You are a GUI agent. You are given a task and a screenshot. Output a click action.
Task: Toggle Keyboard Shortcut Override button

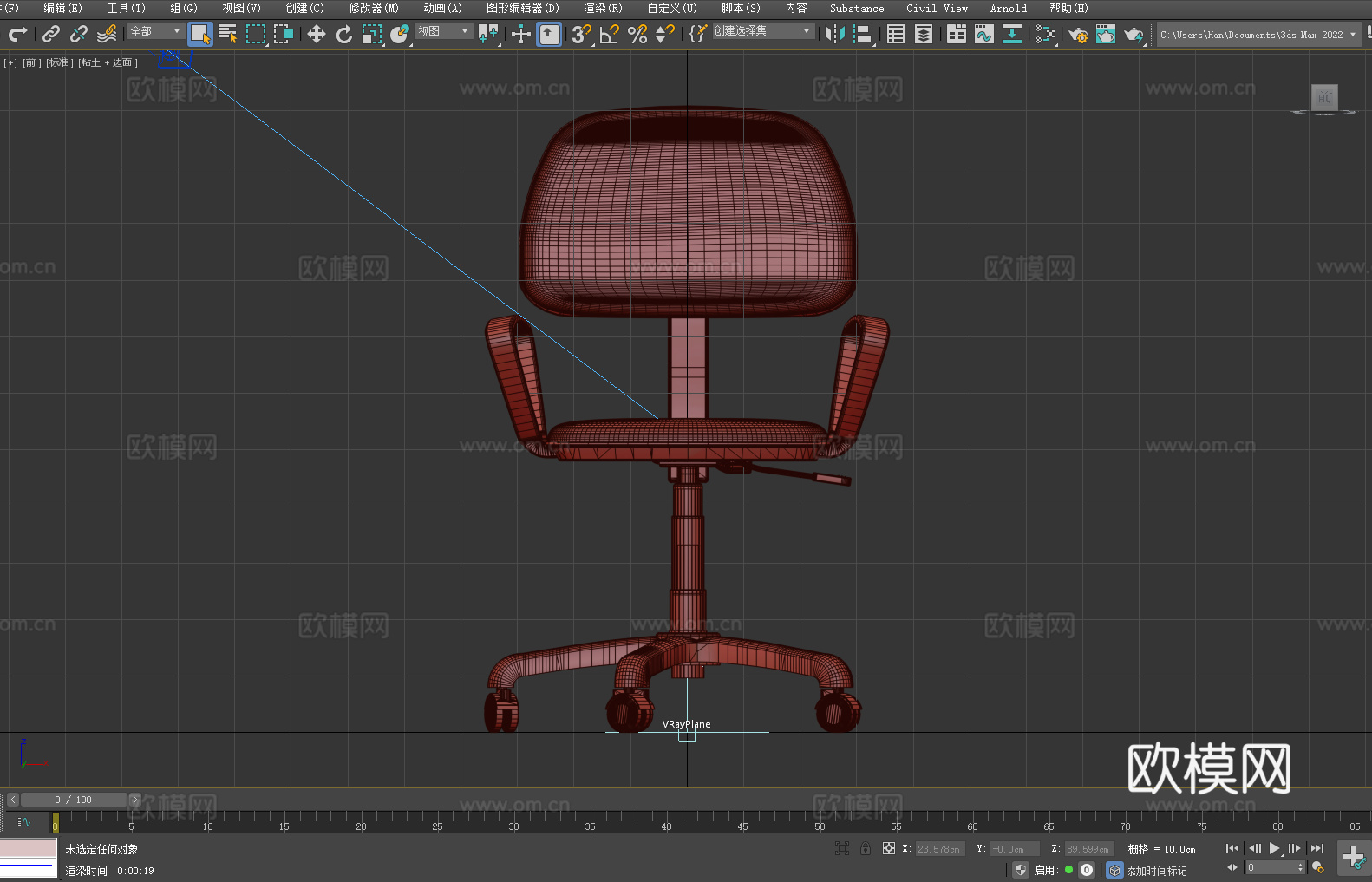pos(549,34)
